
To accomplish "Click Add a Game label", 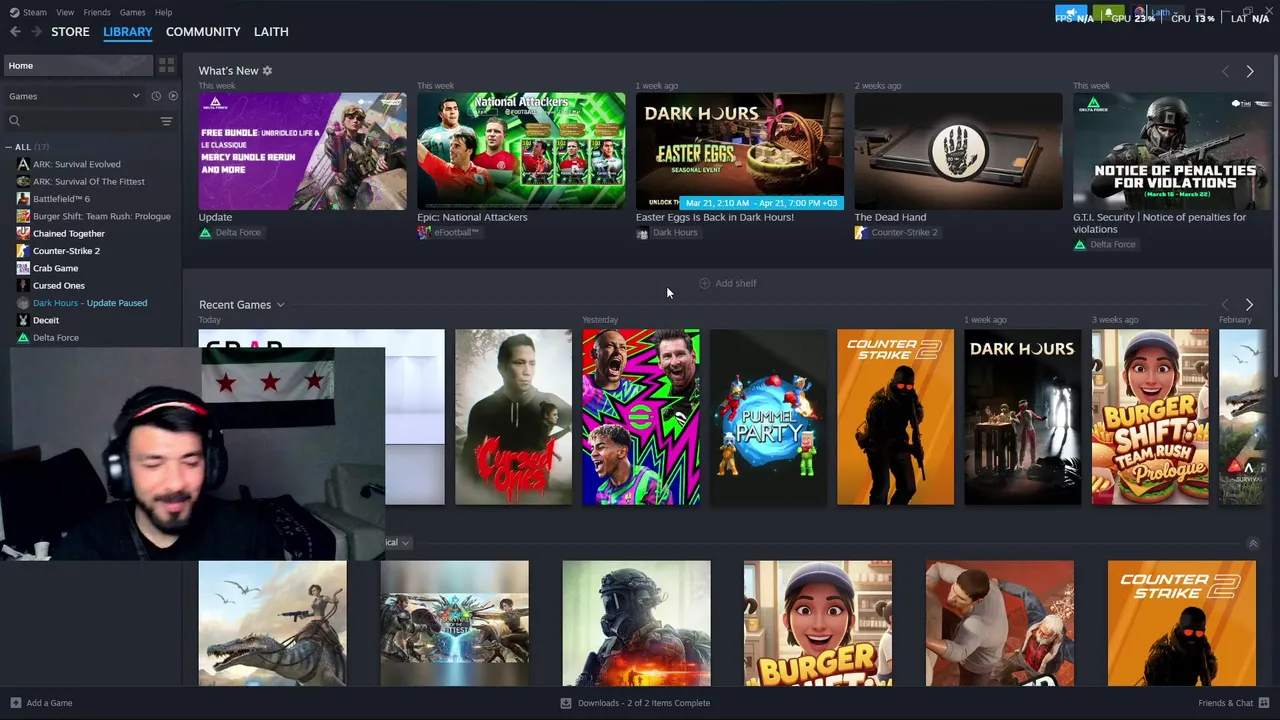I will point(49,703).
